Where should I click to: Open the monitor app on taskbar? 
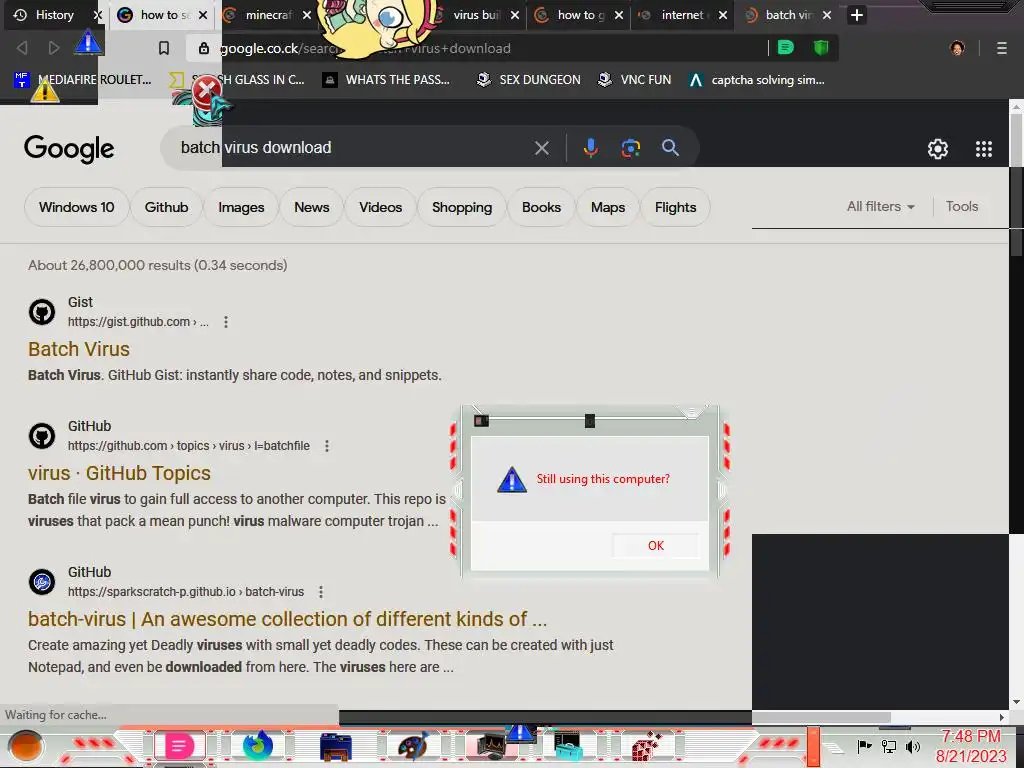point(491,747)
